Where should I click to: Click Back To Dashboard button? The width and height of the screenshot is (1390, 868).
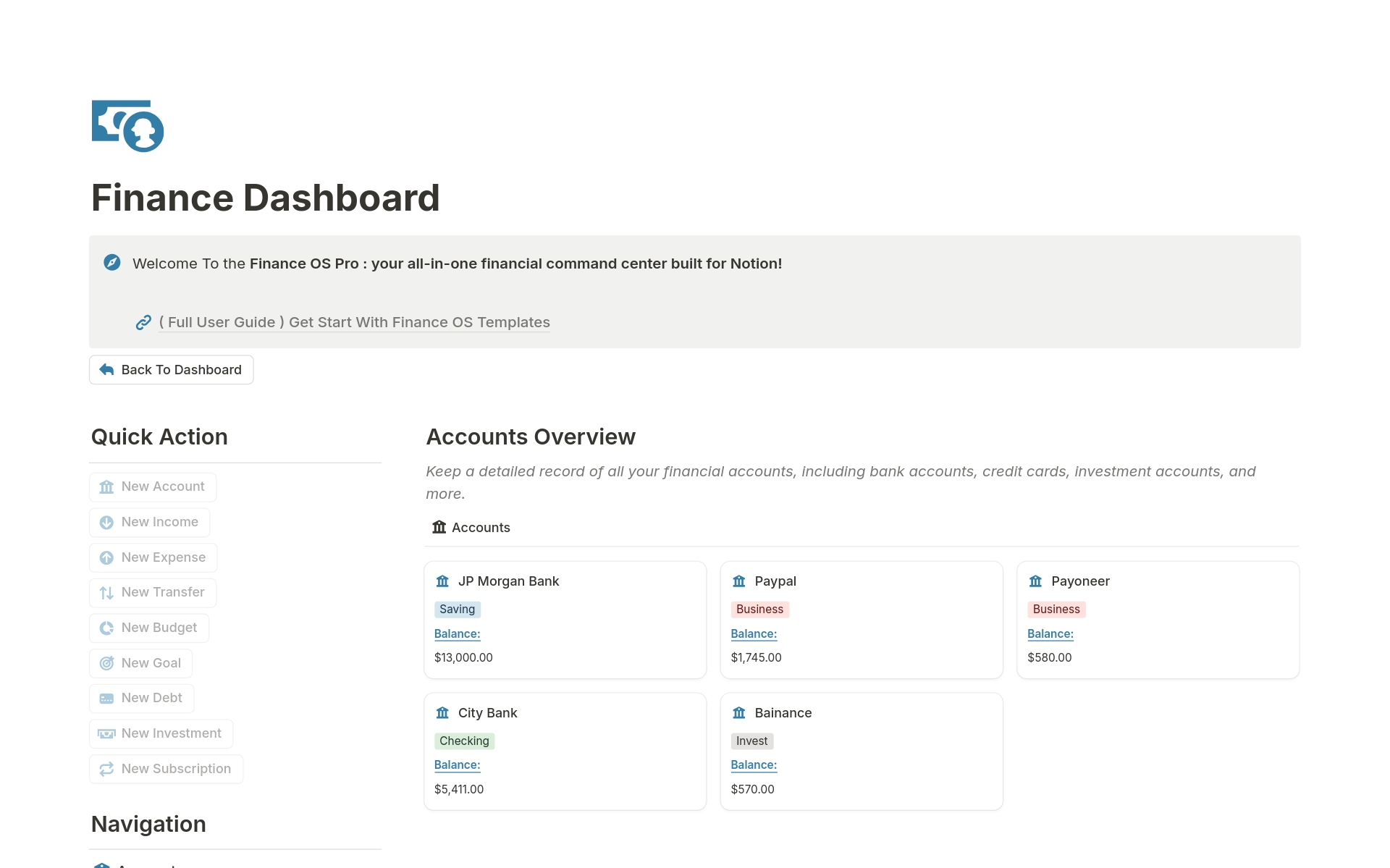[170, 369]
